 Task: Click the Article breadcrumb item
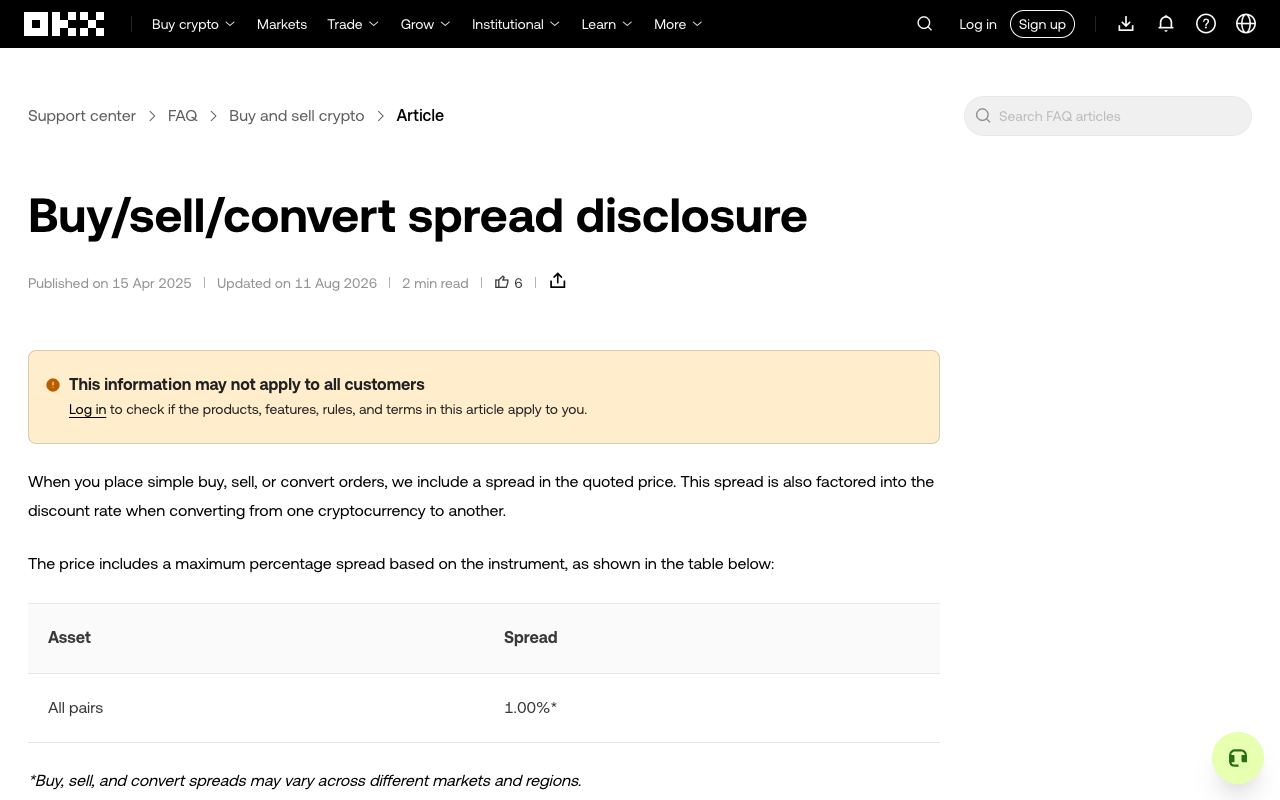click(x=420, y=116)
